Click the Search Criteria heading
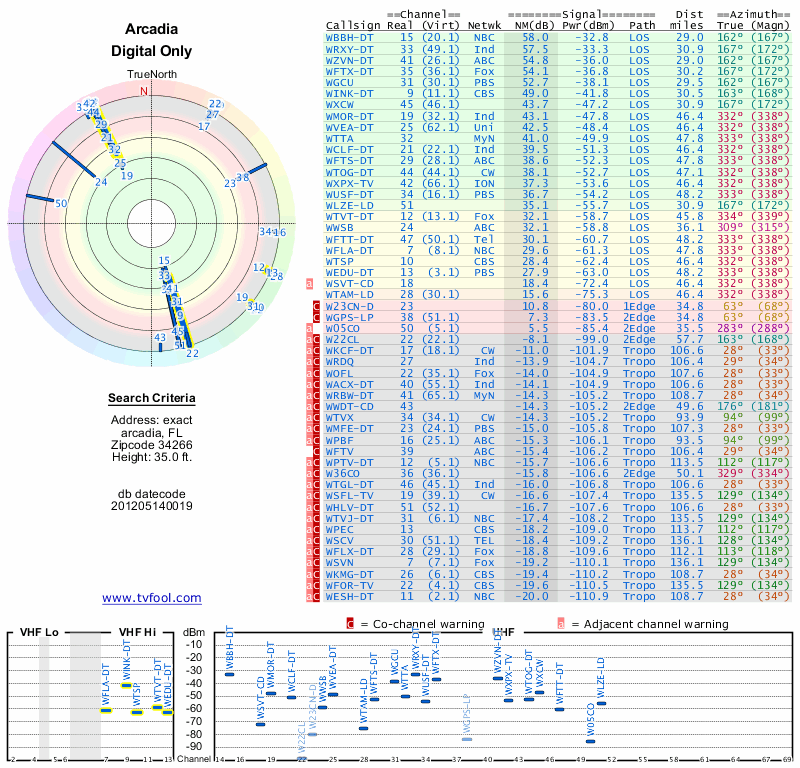This screenshot has width=800, height=768. pos(152,398)
